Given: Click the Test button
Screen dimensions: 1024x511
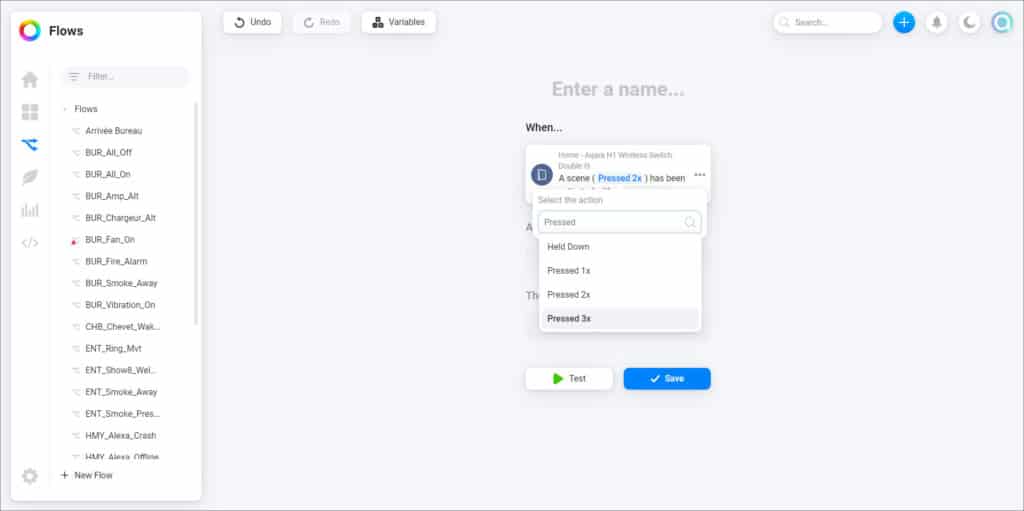Looking at the screenshot, I should point(569,379).
